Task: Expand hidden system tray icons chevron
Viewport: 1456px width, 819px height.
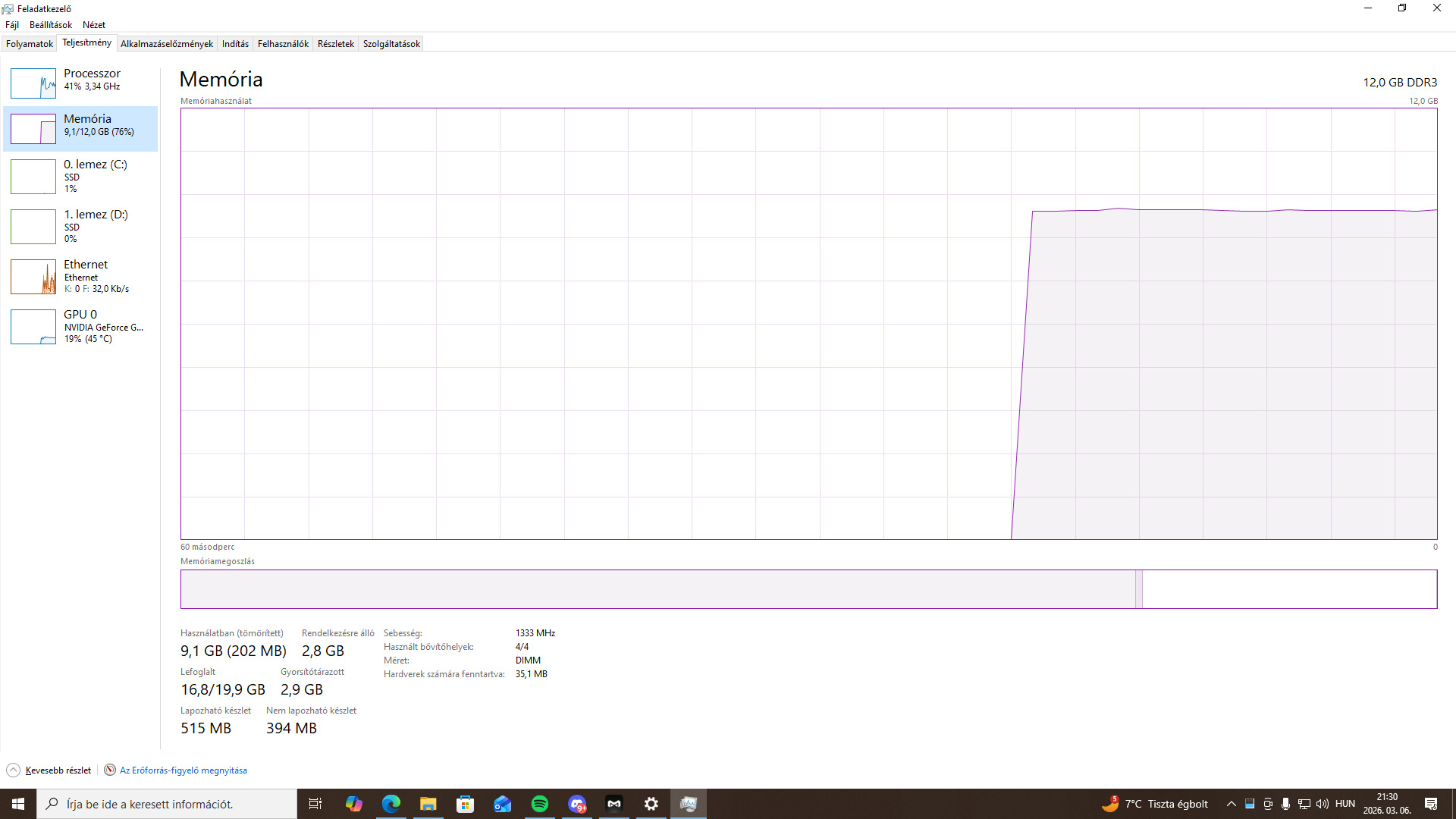Action: 1231,804
